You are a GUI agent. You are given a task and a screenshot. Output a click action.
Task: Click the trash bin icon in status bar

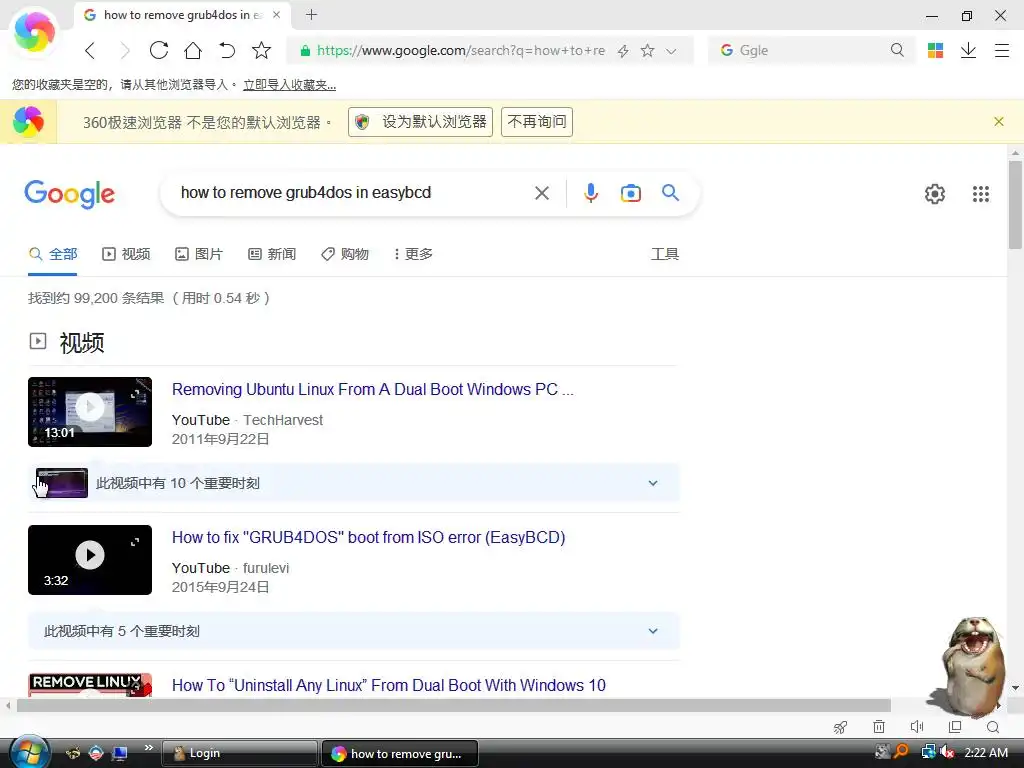pyautogui.click(x=879, y=727)
